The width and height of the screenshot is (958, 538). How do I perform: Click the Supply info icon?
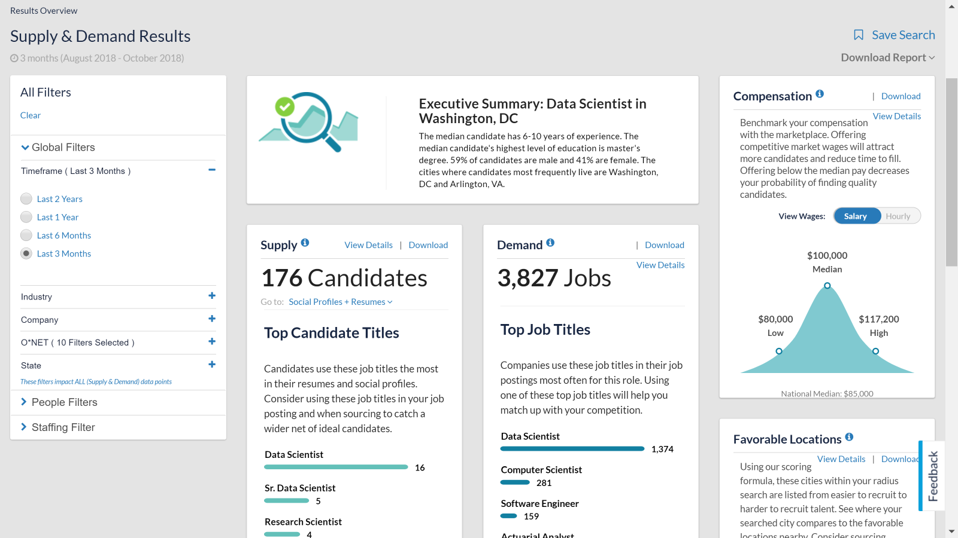tap(305, 243)
